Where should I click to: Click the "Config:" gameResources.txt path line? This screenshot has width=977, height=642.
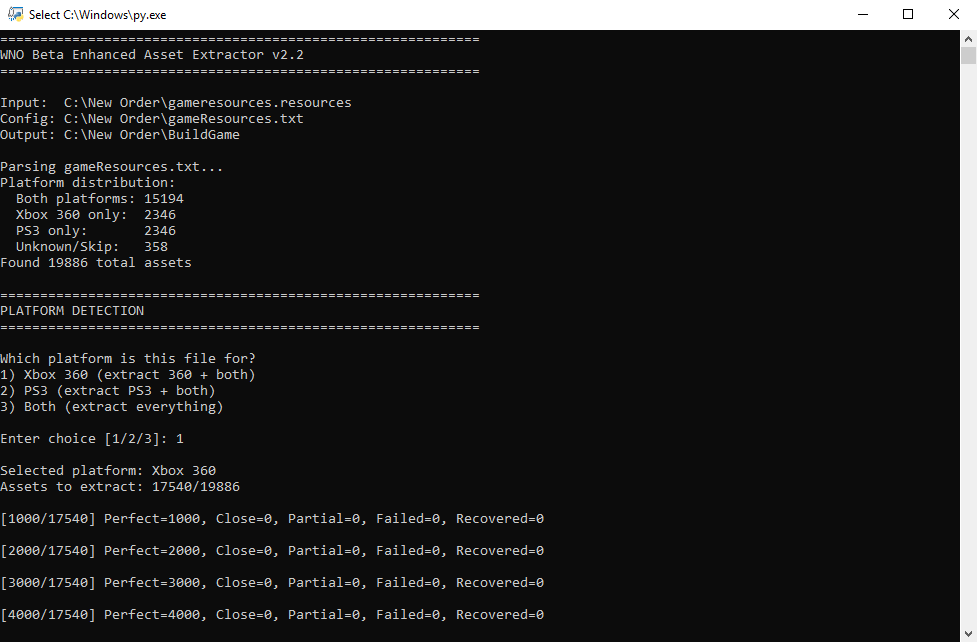coord(152,119)
